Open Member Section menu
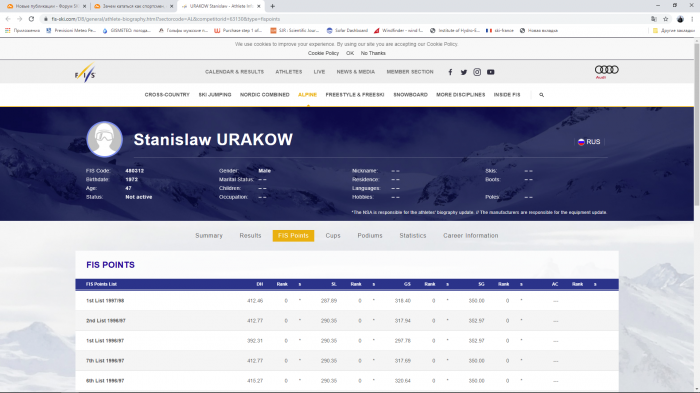This screenshot has width=700, height=393. point(410,72)
